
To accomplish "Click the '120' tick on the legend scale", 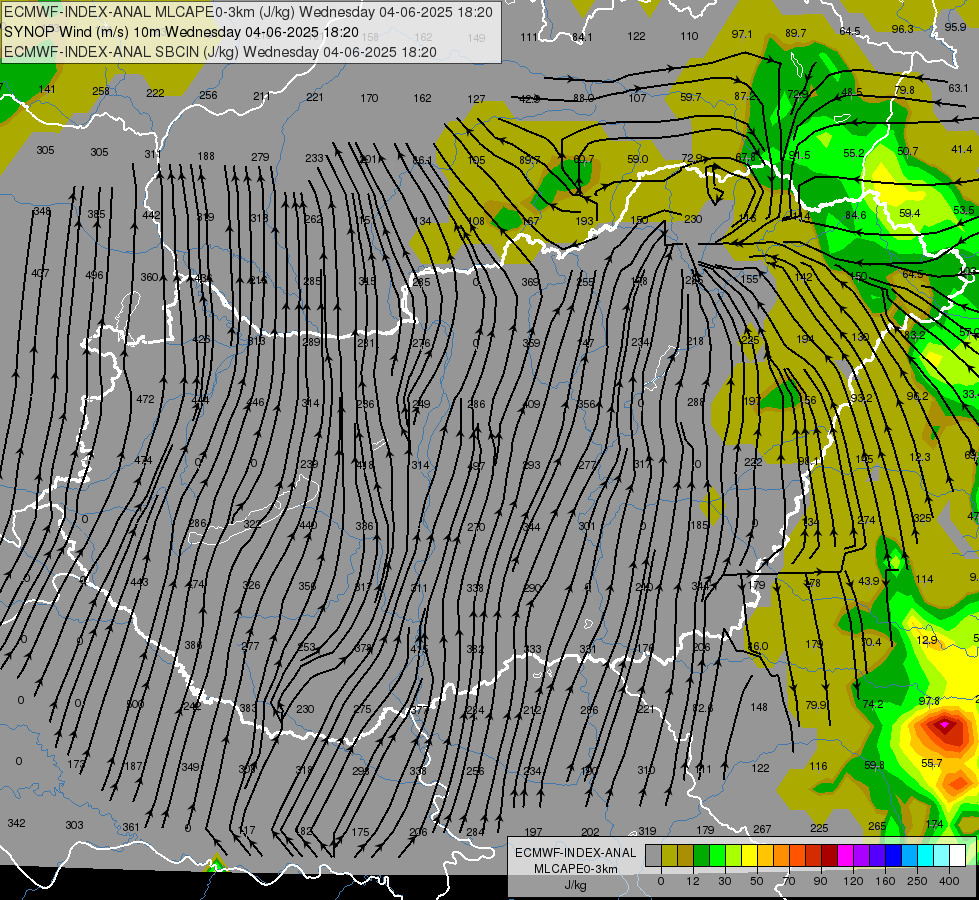I will click(x=853, y=881).
